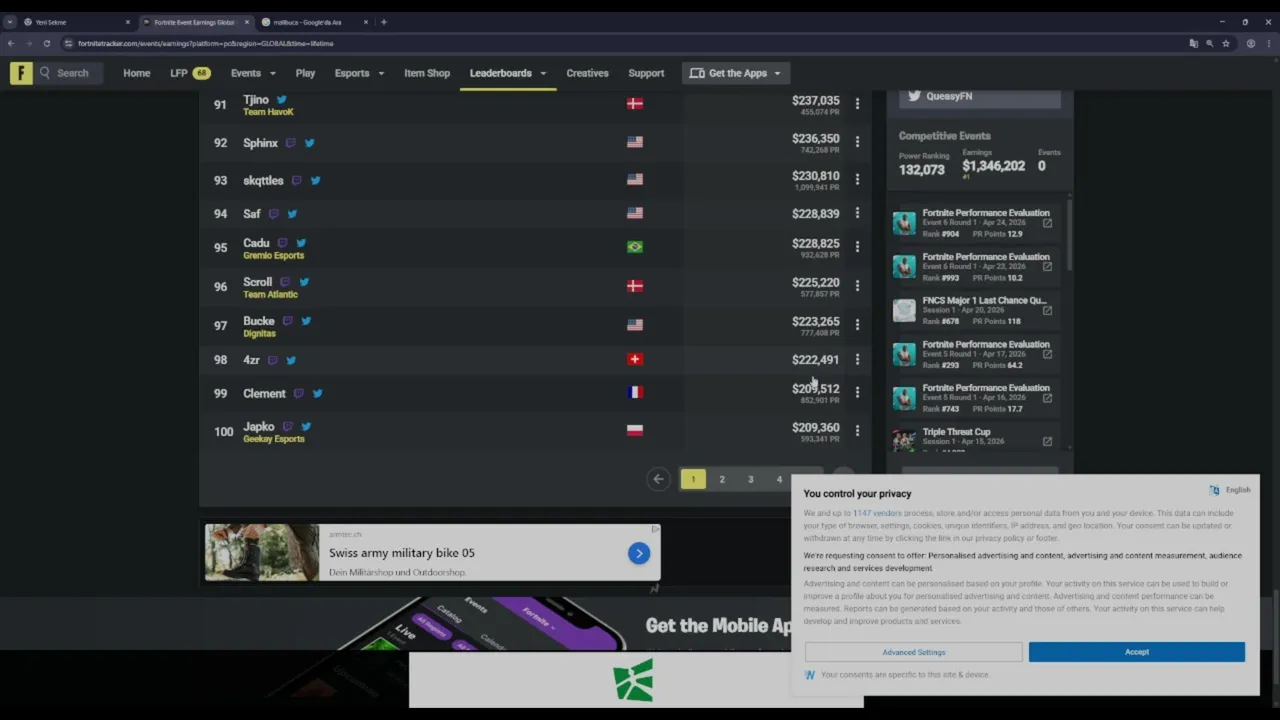
Task: Open Bucke's Twitter icon
Action: (x=306, y=321)
